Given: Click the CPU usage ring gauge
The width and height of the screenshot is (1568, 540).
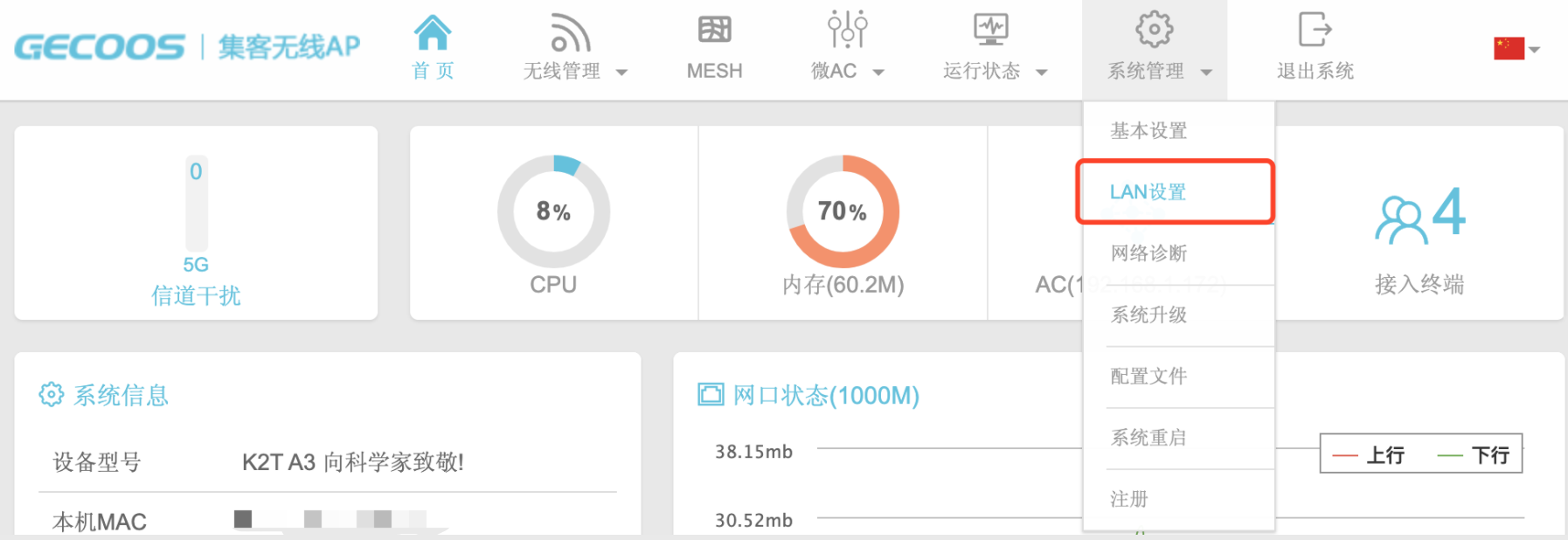Looking at the screenshot, I should click(x=552, y=210).
